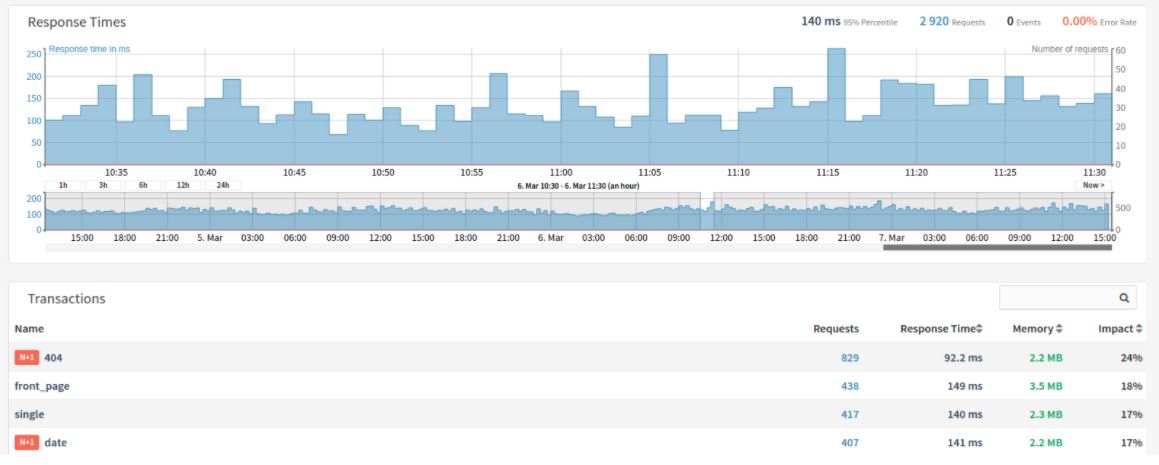Screen dimensions: 1159x465
Task: Click the selected window in the overview navigator
Action: coord(707,211)
